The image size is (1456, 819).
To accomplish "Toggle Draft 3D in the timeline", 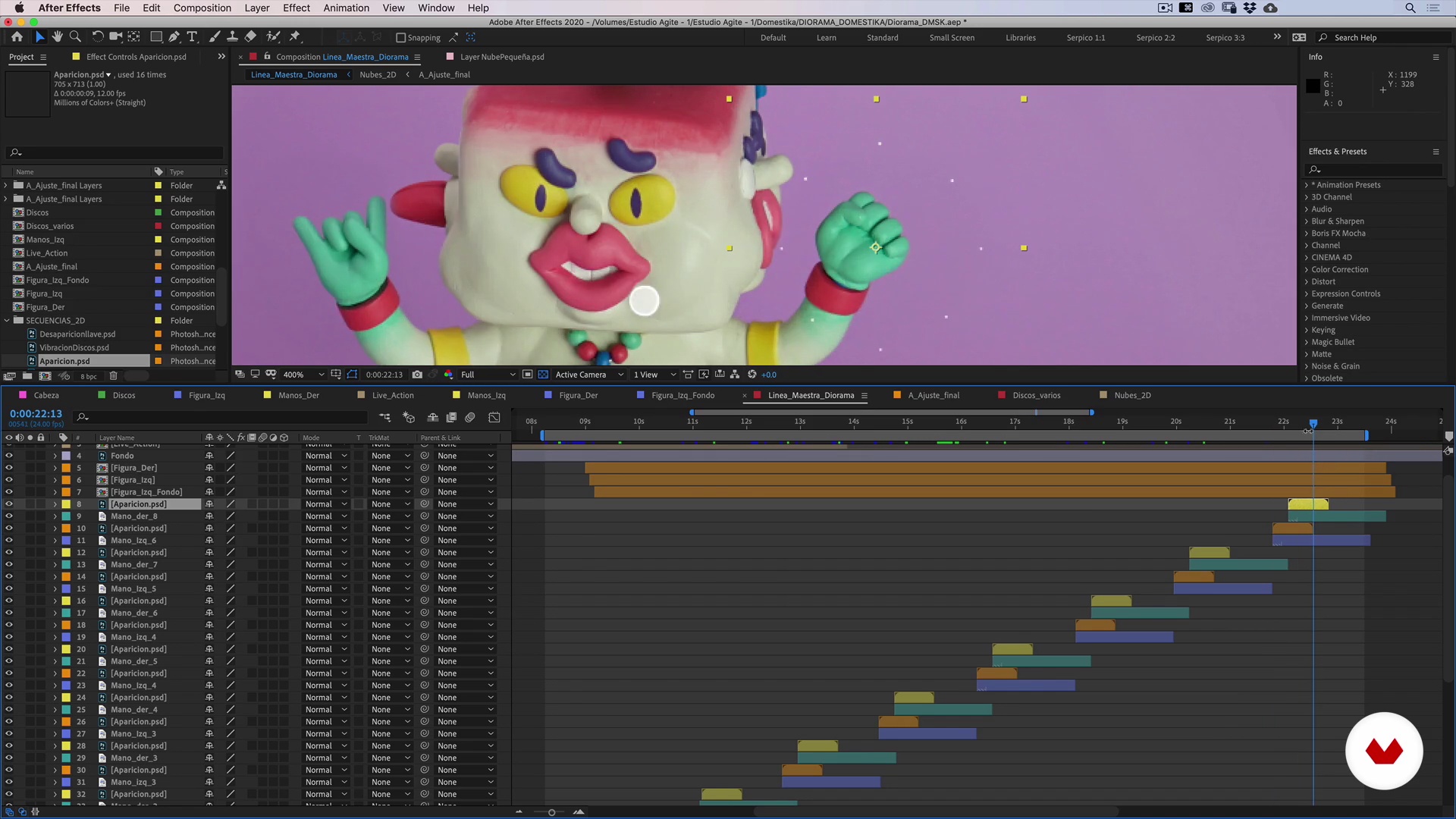I will [409, 417].
